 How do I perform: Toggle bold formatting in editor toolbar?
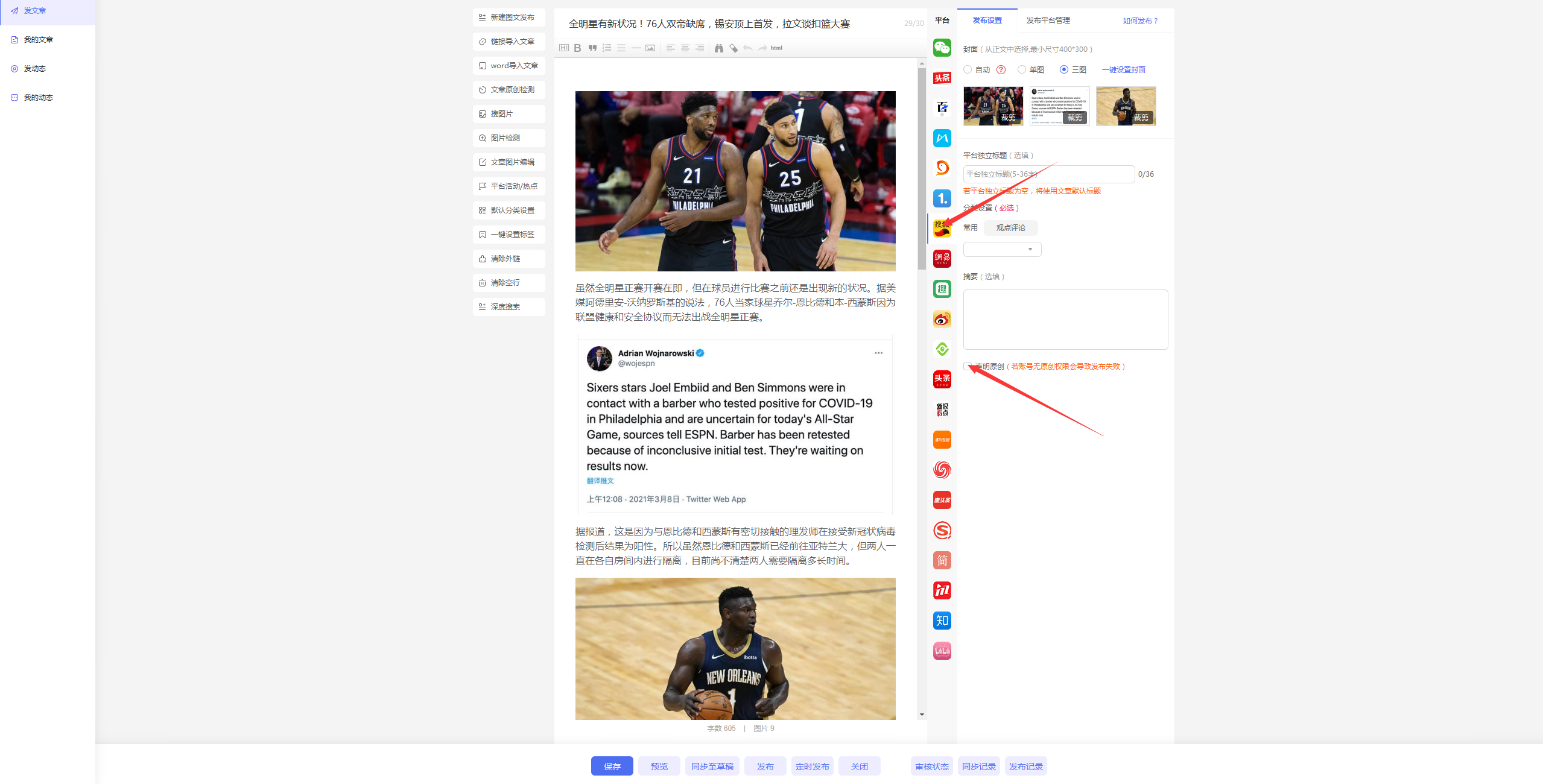577,48
